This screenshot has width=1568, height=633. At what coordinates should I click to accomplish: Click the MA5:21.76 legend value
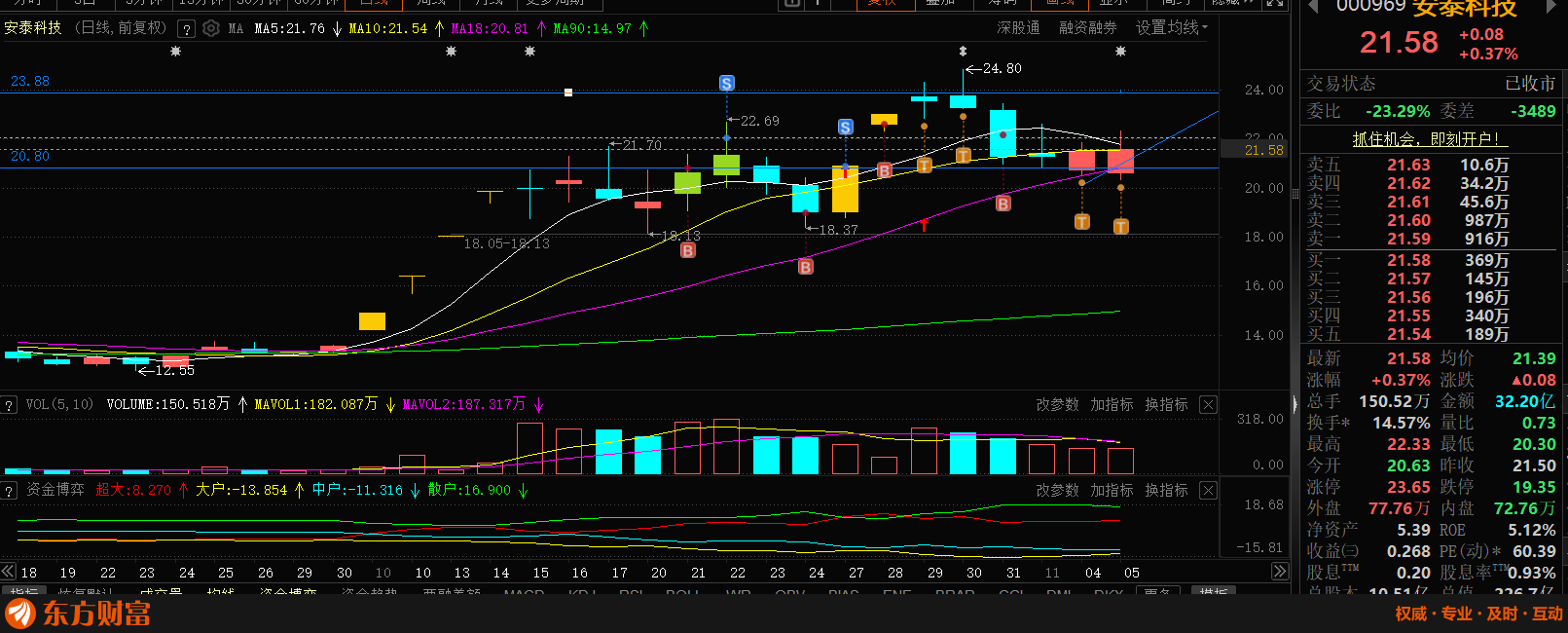coord(289,29)
